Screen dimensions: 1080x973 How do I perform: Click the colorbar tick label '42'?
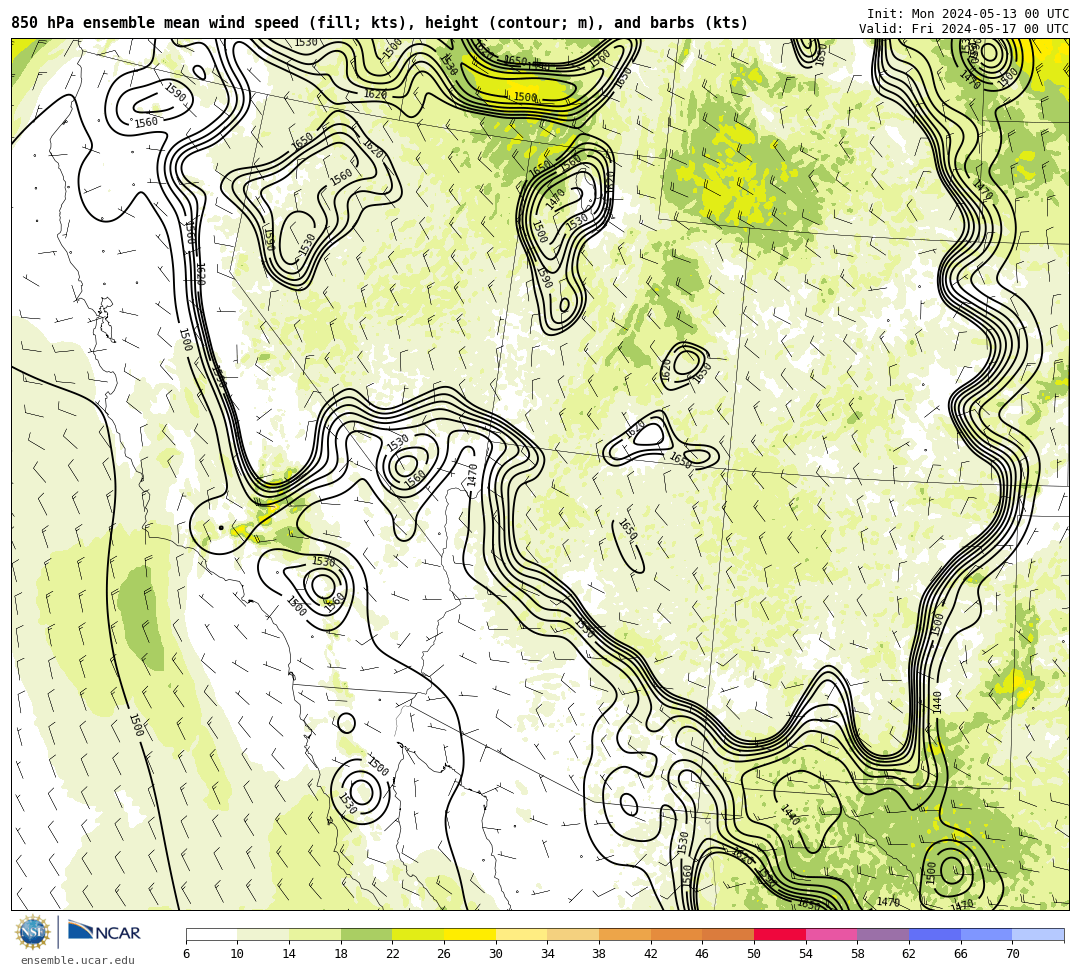651,954
